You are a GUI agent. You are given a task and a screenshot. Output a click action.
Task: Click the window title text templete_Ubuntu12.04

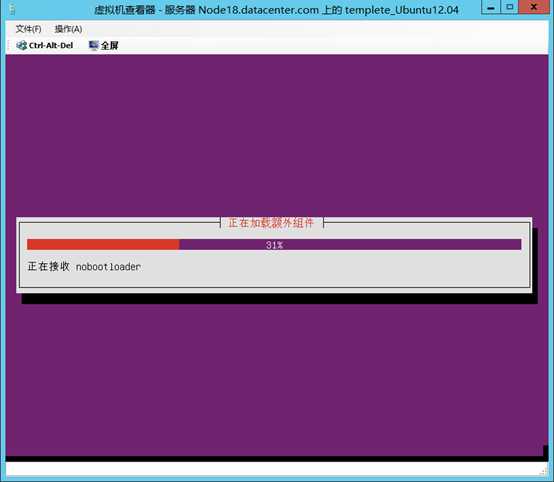pos(402,10)
